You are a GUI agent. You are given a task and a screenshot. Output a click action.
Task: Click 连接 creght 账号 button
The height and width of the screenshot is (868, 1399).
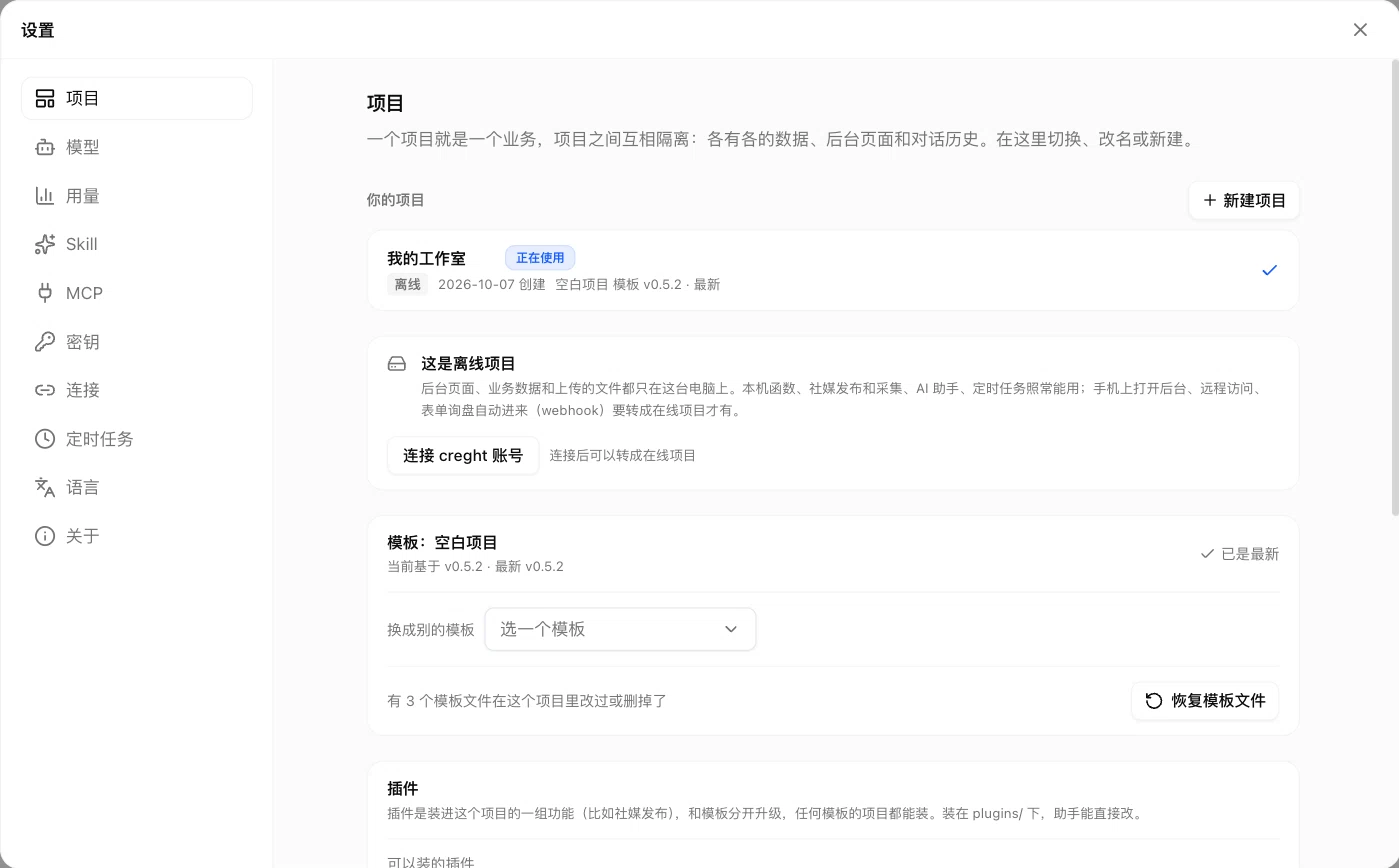pyautogui.click(x=463, y=455)
